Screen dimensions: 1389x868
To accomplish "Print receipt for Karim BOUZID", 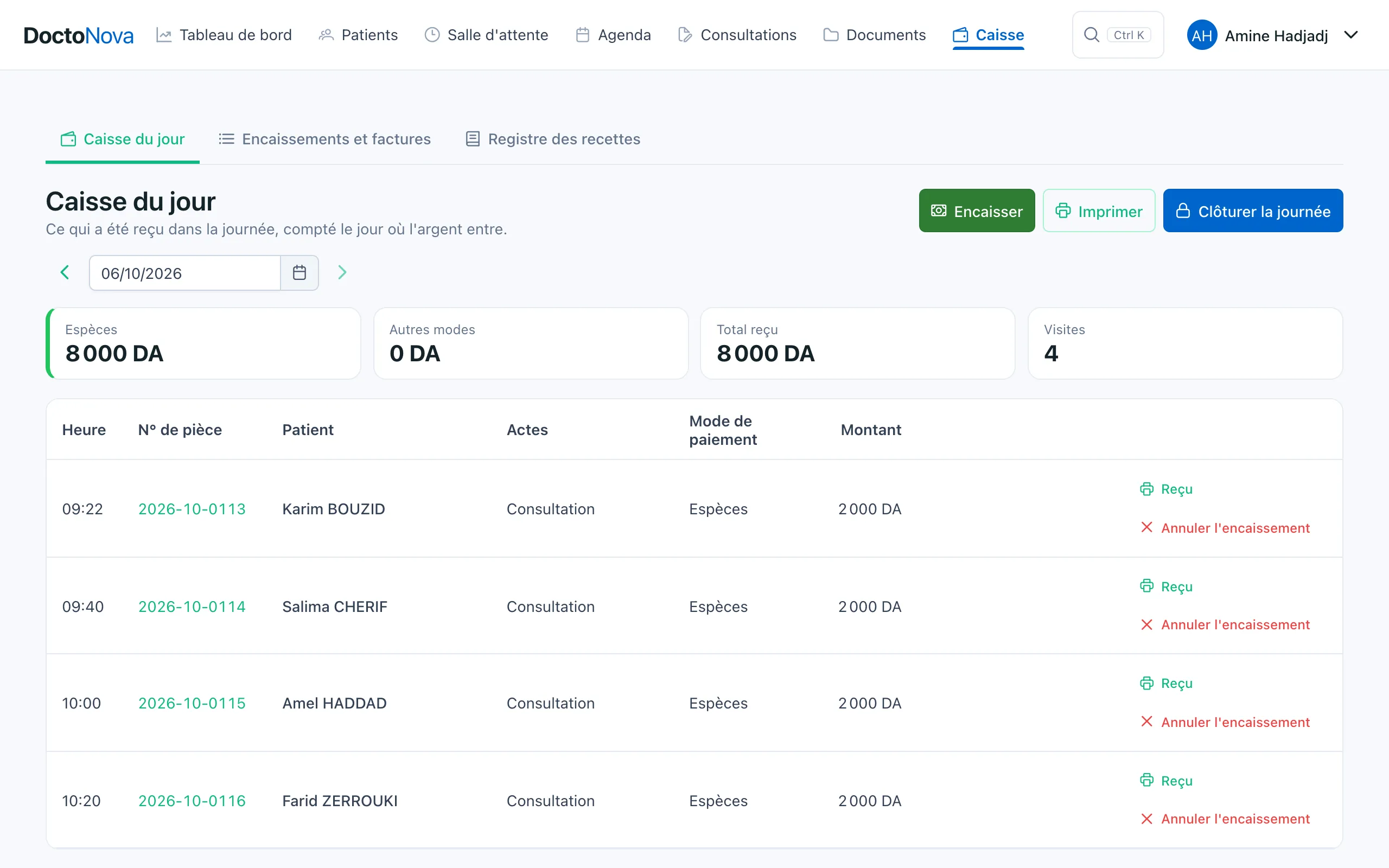I will point(1167,489).
